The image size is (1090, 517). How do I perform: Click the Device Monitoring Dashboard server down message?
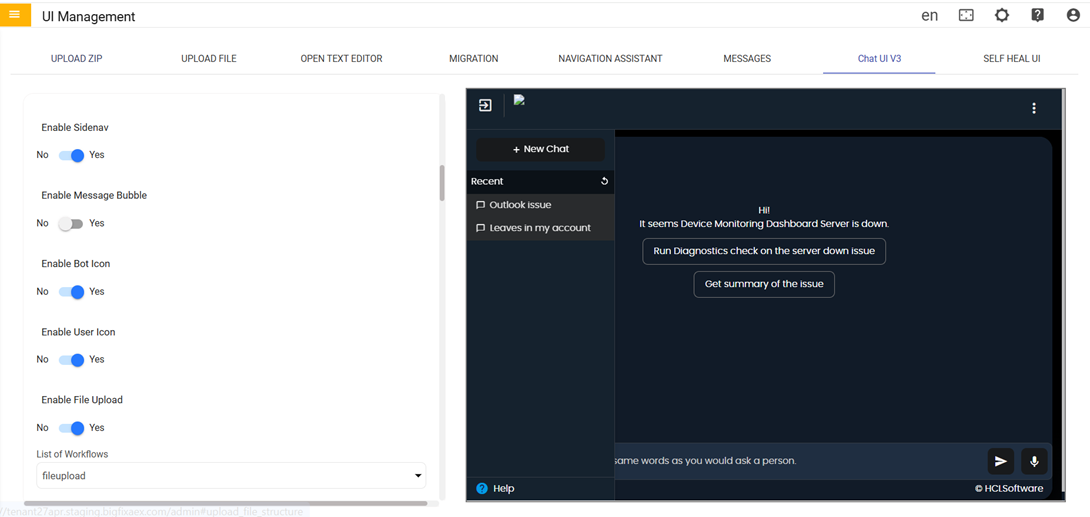click(x=764, y=224)
